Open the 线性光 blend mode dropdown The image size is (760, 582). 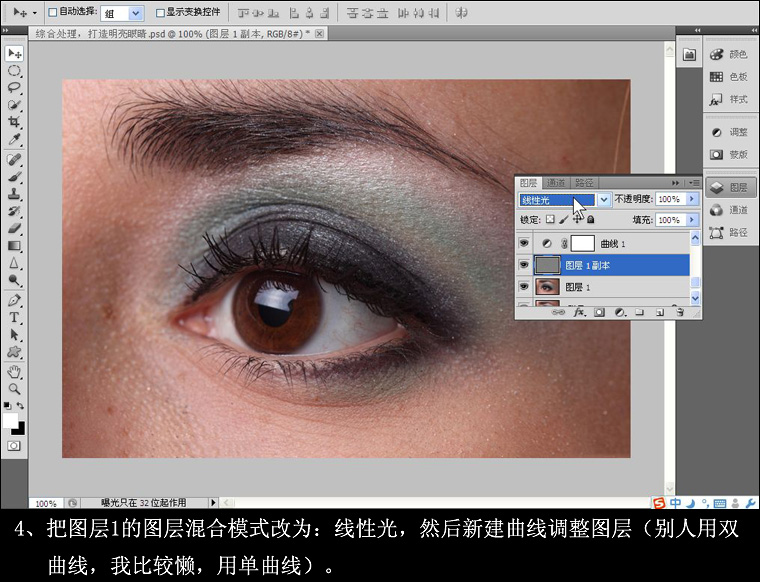pos(565,199)
